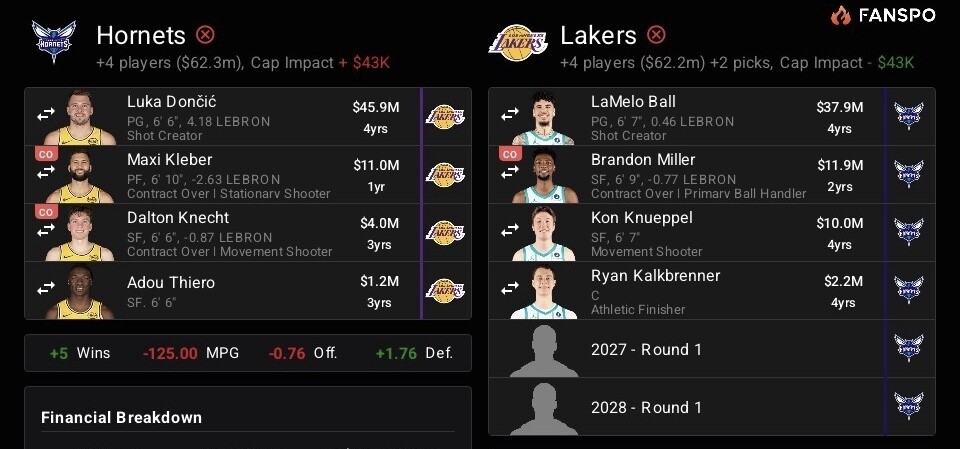
Task: Open the Financial Breakdown section
Action: [x=122, y=417]
